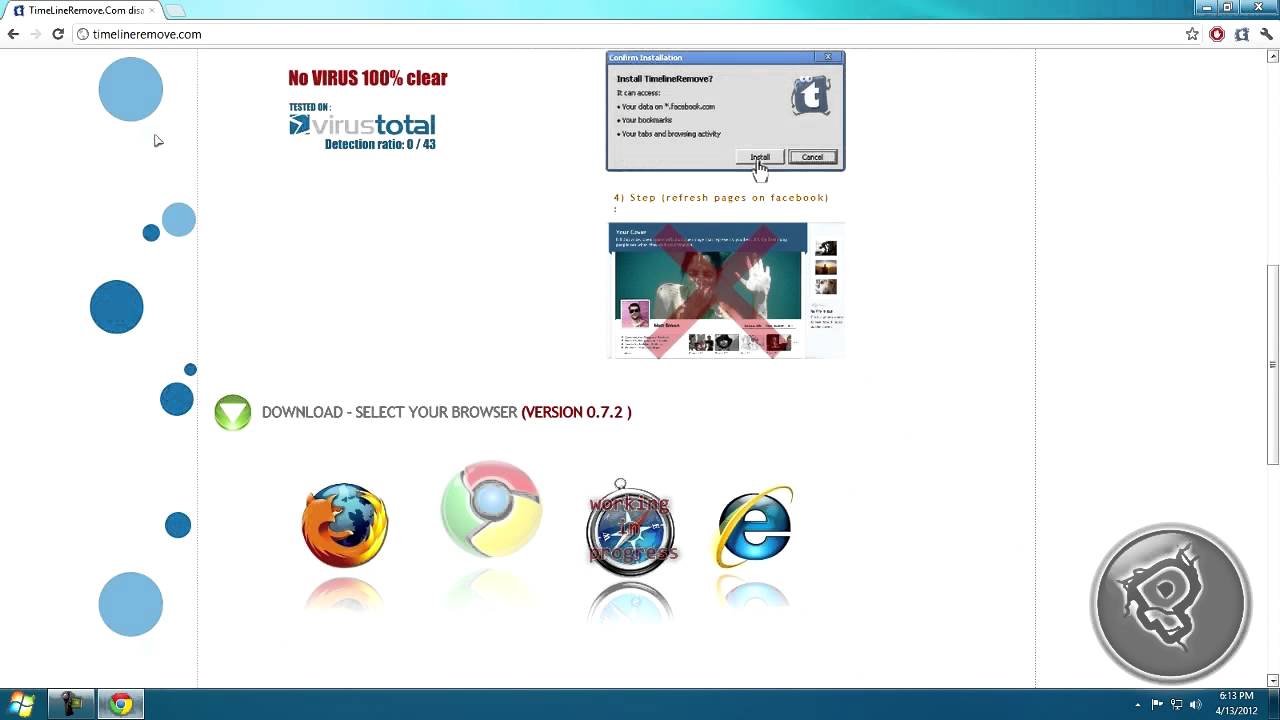Choose the Google Chrome download icon
The image size is (1280, 720).
(491, 509)
